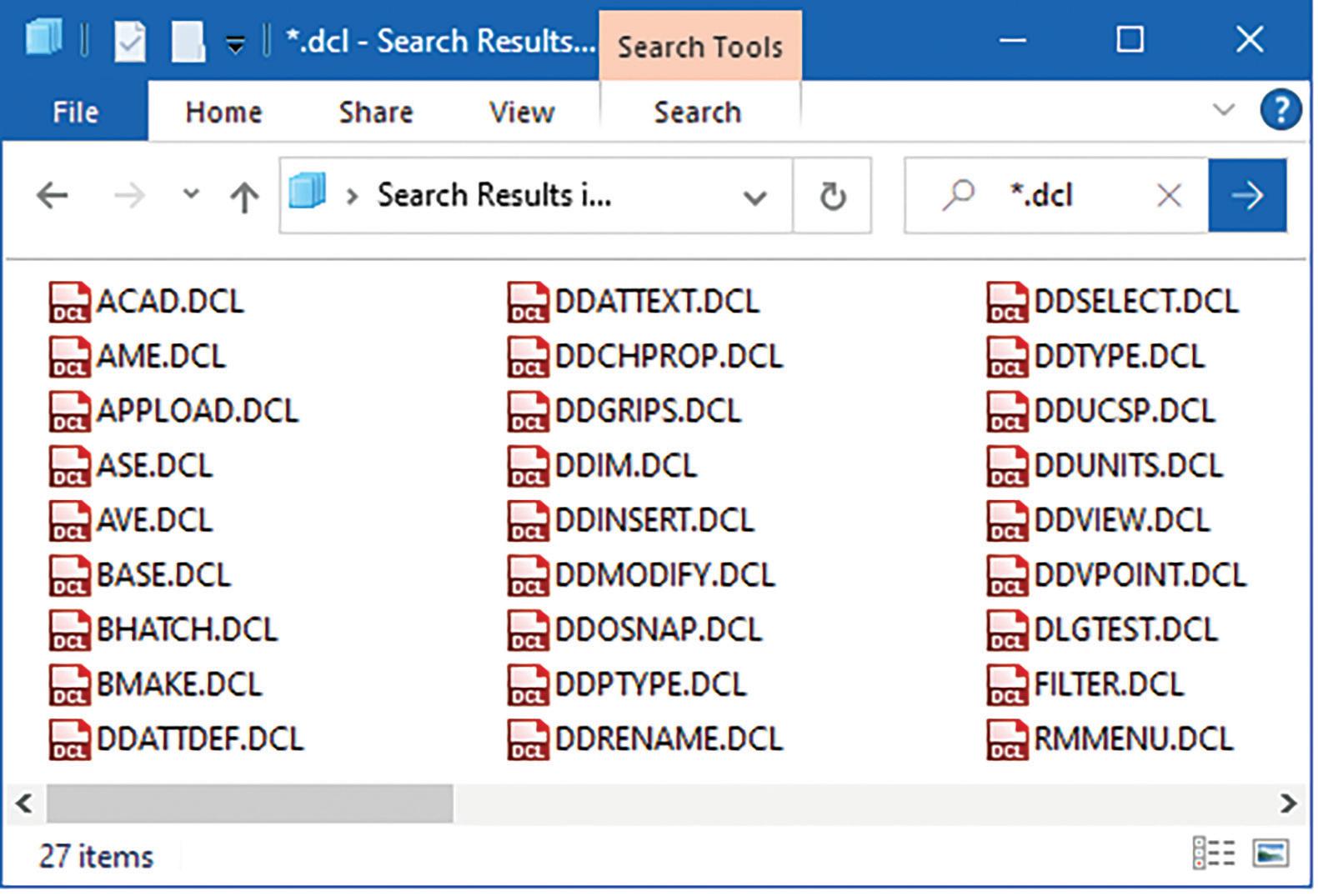Viewport: 1318px width, 896px height.
Task: Click inside the *.dcl search box
Action: [1057, 196]
